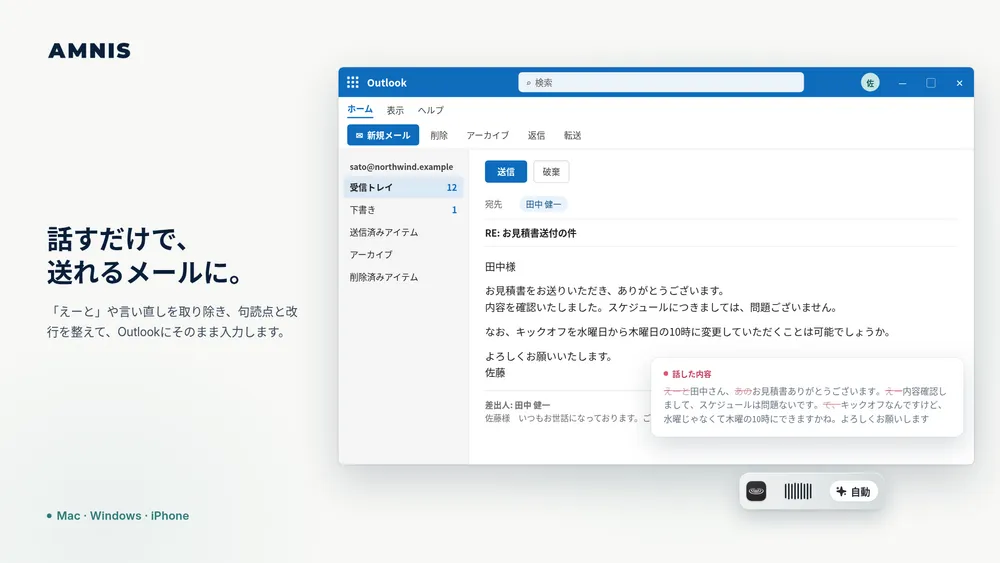Click the 佐 account avatar

(x=870, y=83)
